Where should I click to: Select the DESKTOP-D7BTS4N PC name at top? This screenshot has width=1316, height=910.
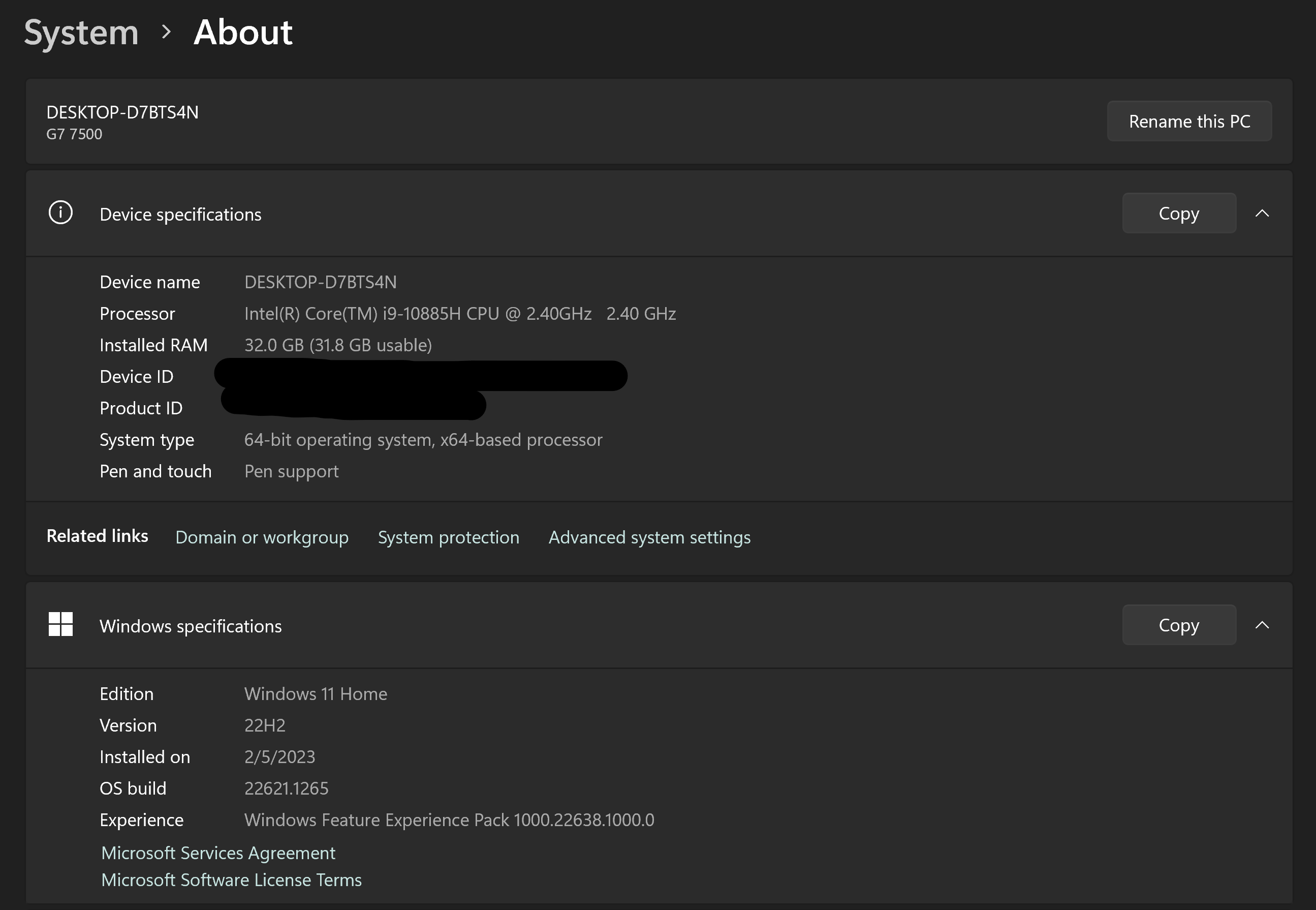(x=122, y=112)
